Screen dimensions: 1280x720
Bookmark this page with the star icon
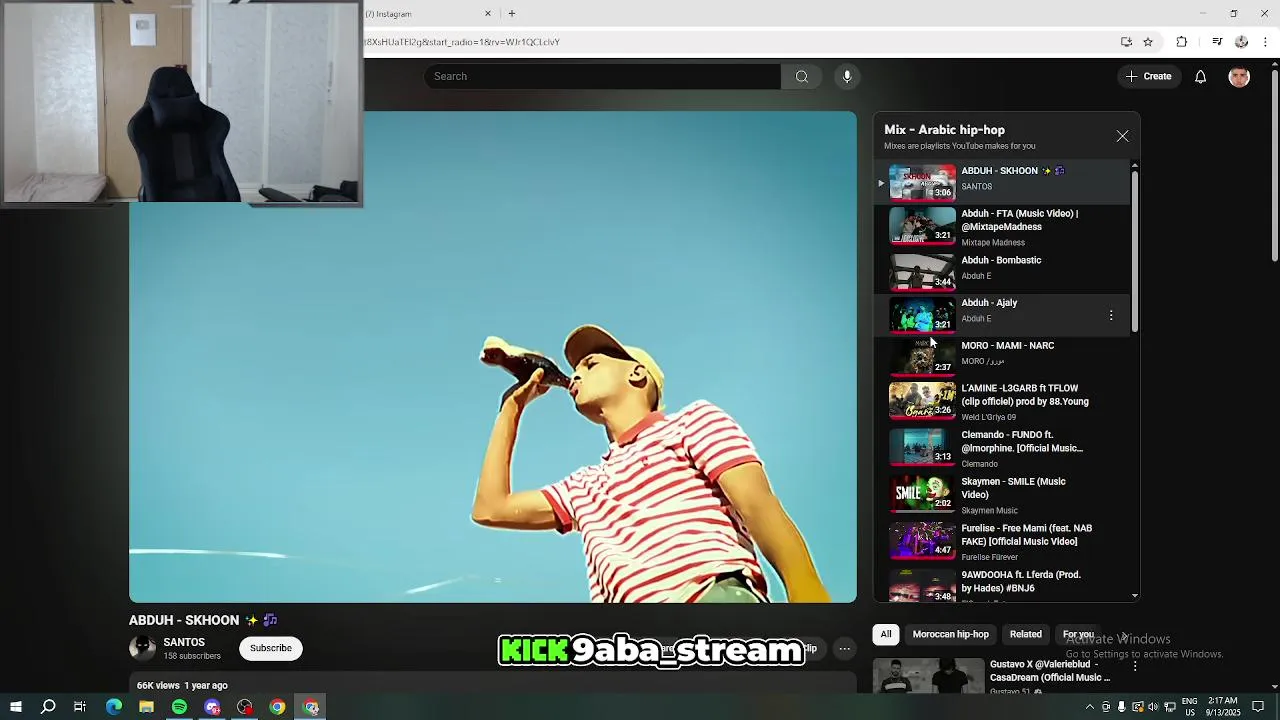1148,42
